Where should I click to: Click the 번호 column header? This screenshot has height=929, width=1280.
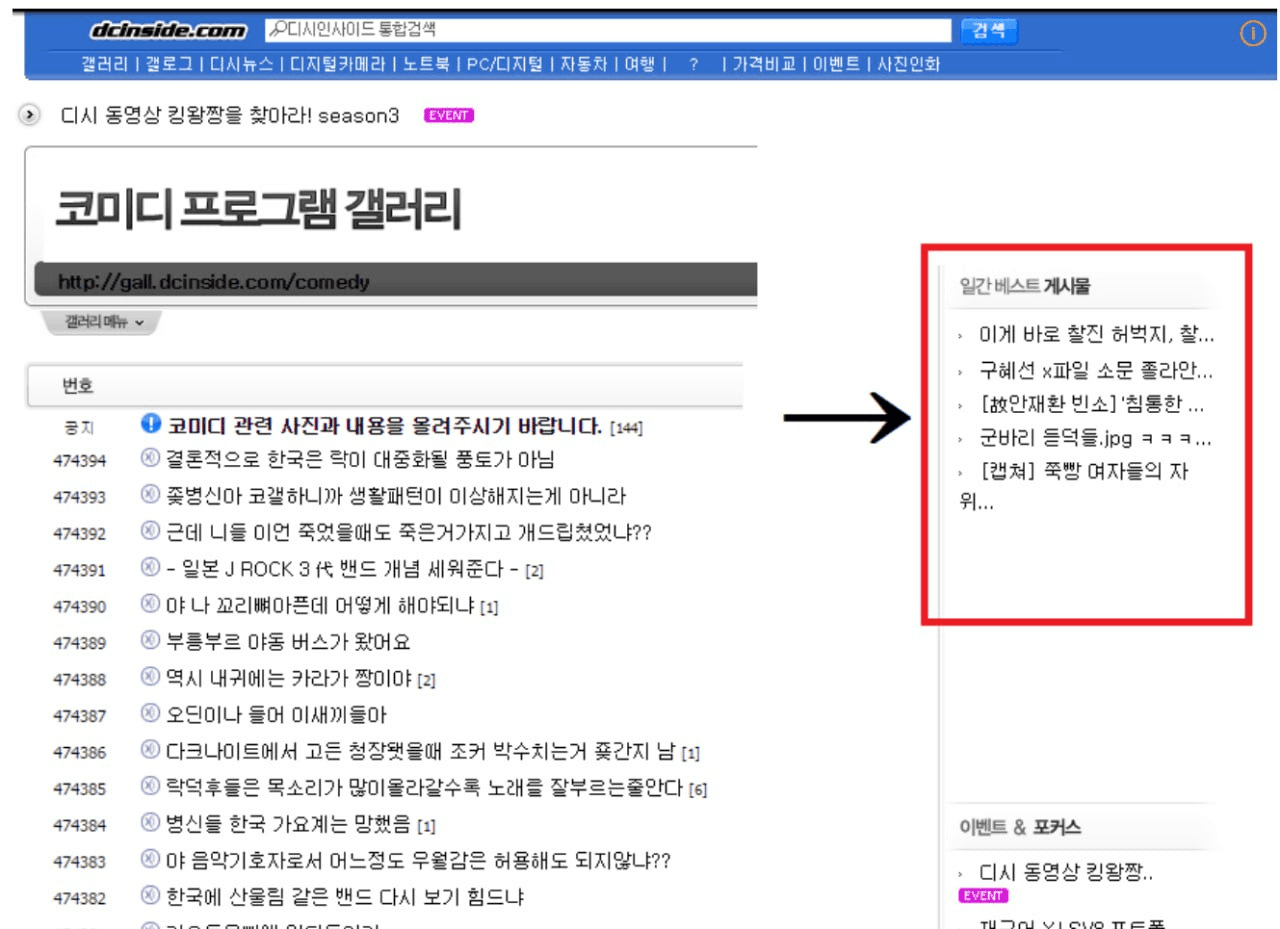click(x=78, y=386)
